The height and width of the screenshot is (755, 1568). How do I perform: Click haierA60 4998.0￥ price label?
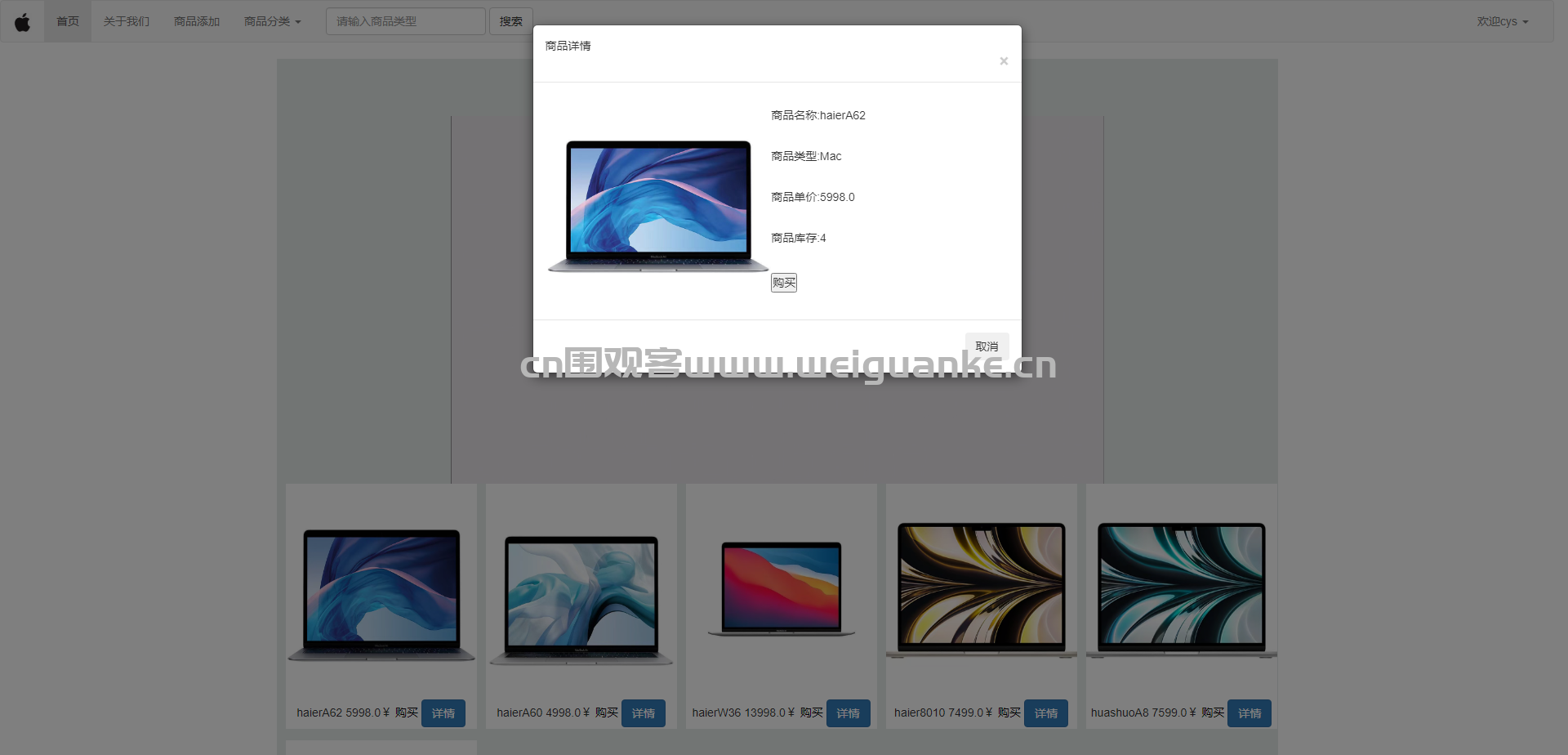[543, 713]
